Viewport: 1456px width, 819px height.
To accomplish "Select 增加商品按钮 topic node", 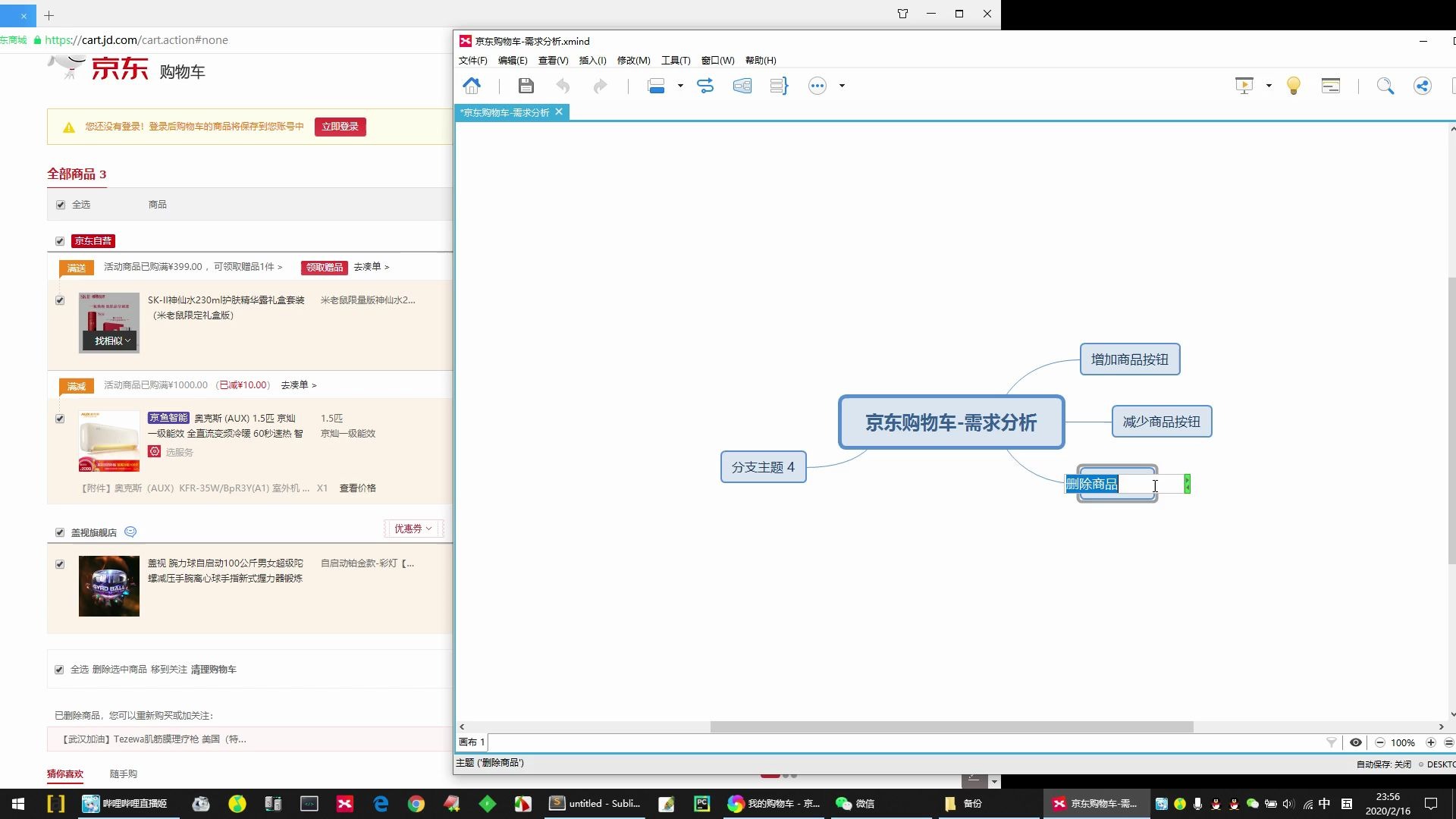I will pos(1130,359).
